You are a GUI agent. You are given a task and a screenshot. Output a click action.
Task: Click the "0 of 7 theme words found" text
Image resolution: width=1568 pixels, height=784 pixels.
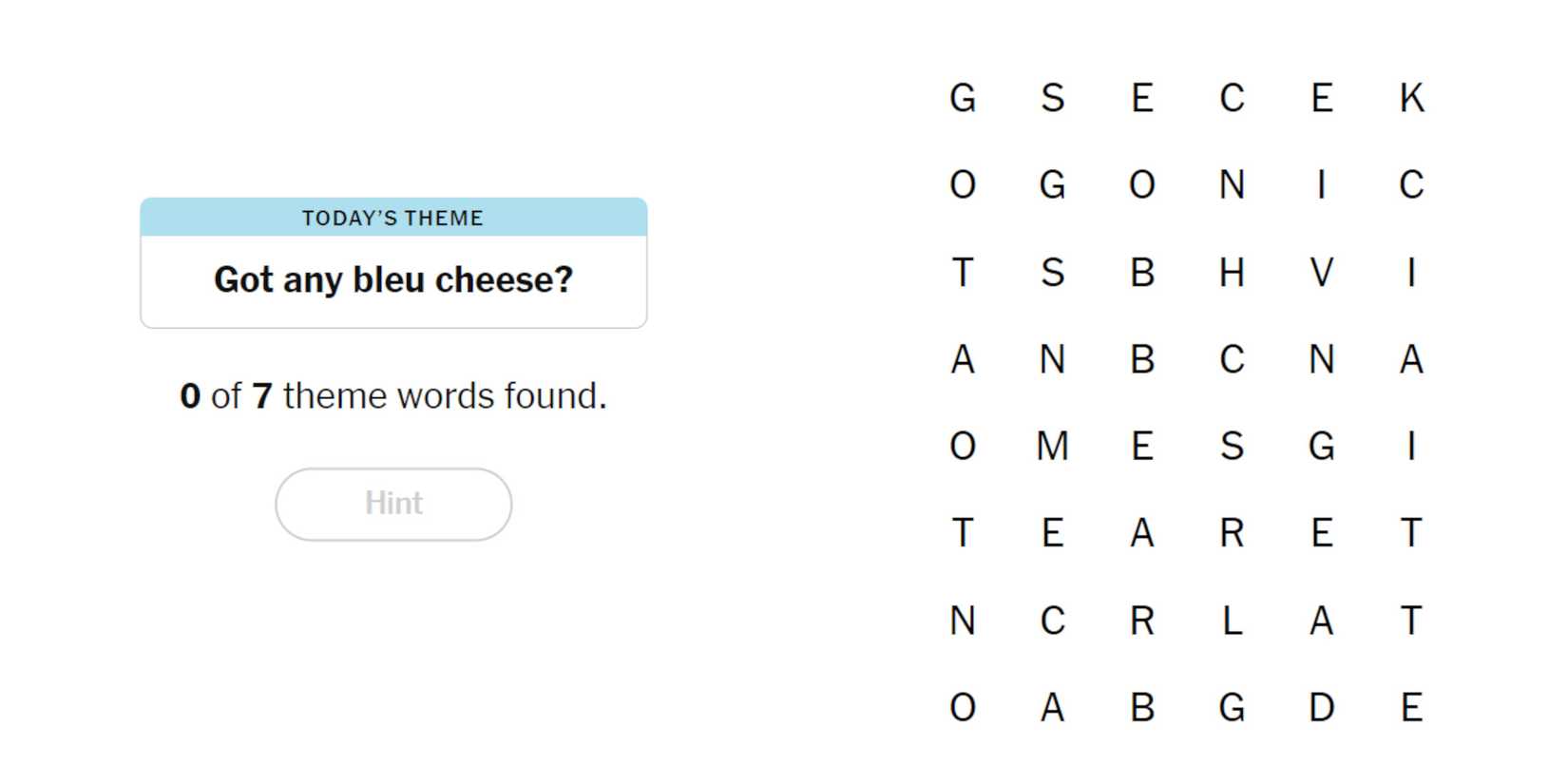click(393, 396)
